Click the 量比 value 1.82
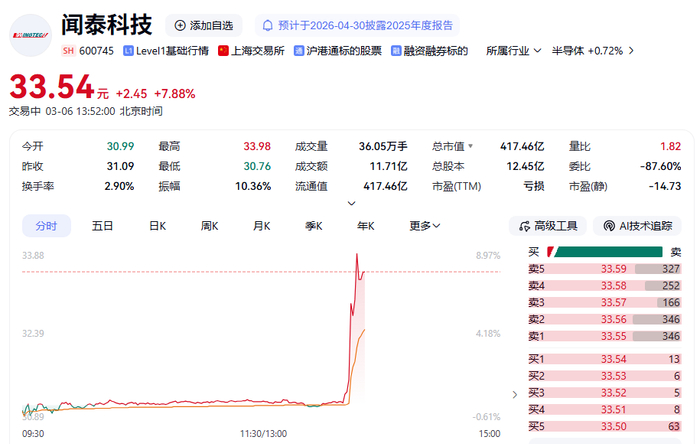The image size is (700, 444). pos(671,146)
